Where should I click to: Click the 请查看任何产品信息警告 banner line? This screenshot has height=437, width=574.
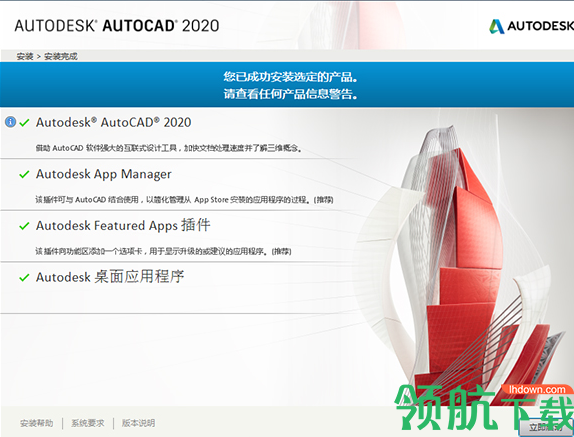click(290, 94)
